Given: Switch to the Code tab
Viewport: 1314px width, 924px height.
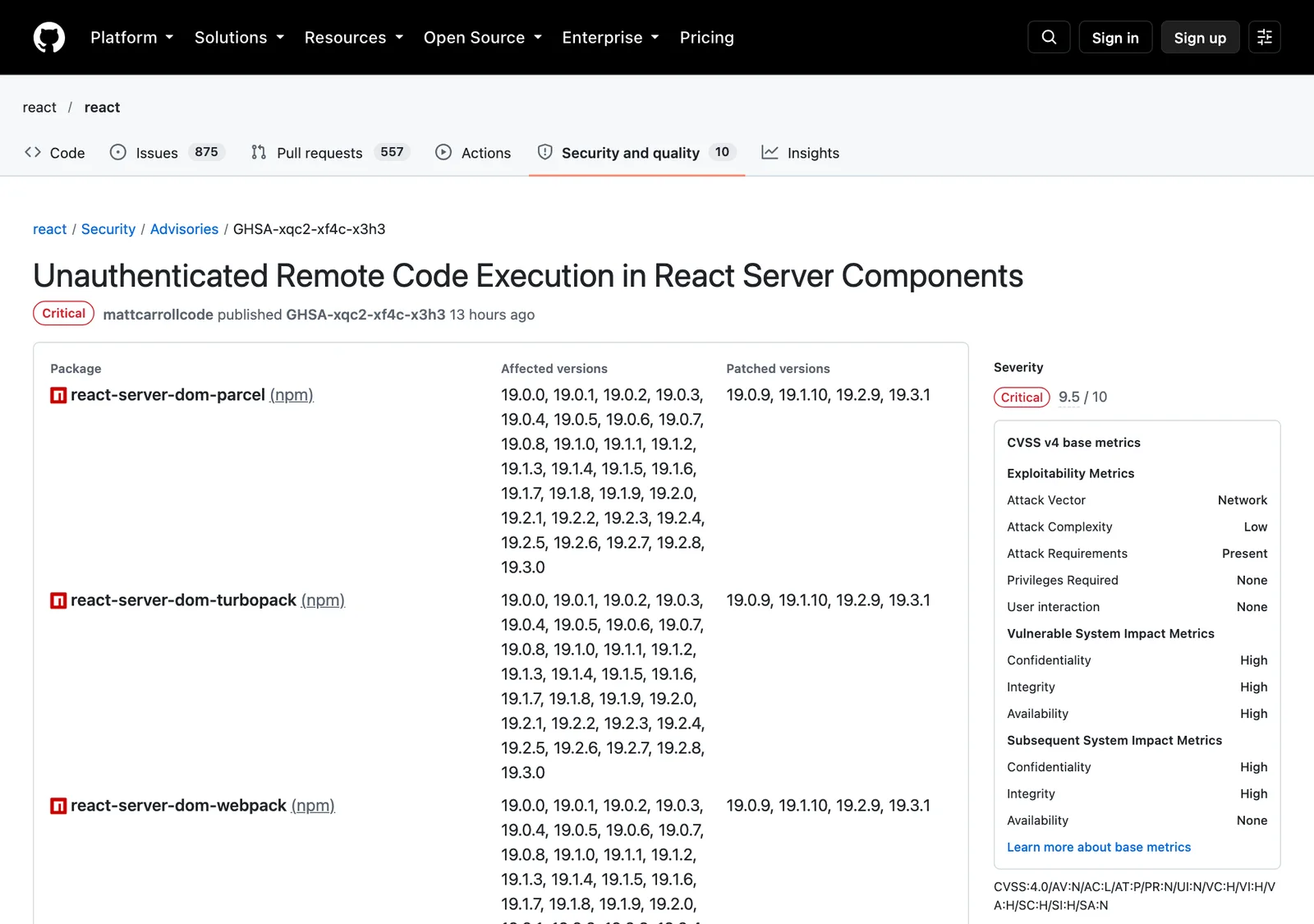Looking at the screenshot, I should [55, 153].
